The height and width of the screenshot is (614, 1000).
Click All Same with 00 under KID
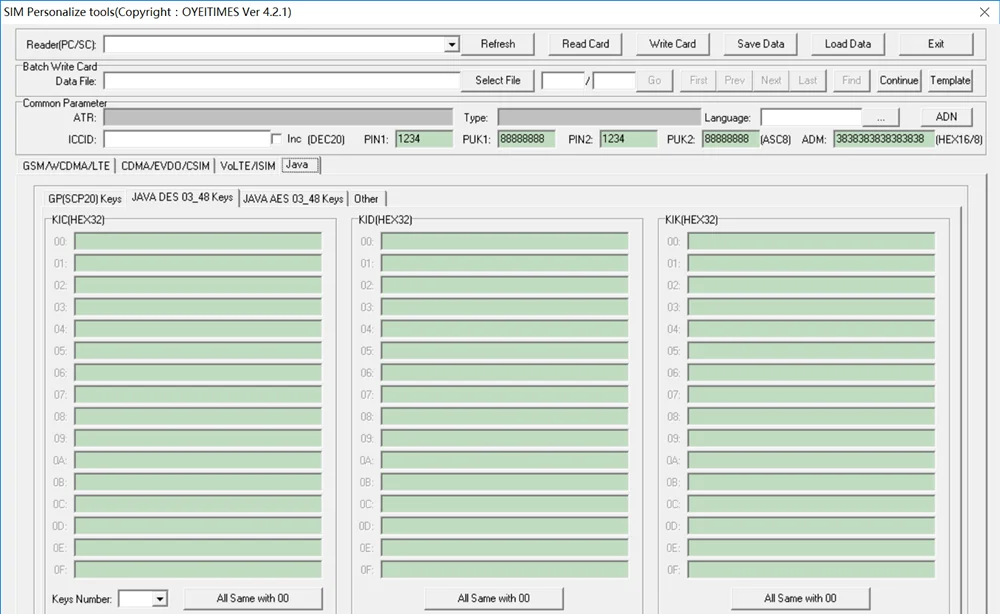(x=493, y=598)
